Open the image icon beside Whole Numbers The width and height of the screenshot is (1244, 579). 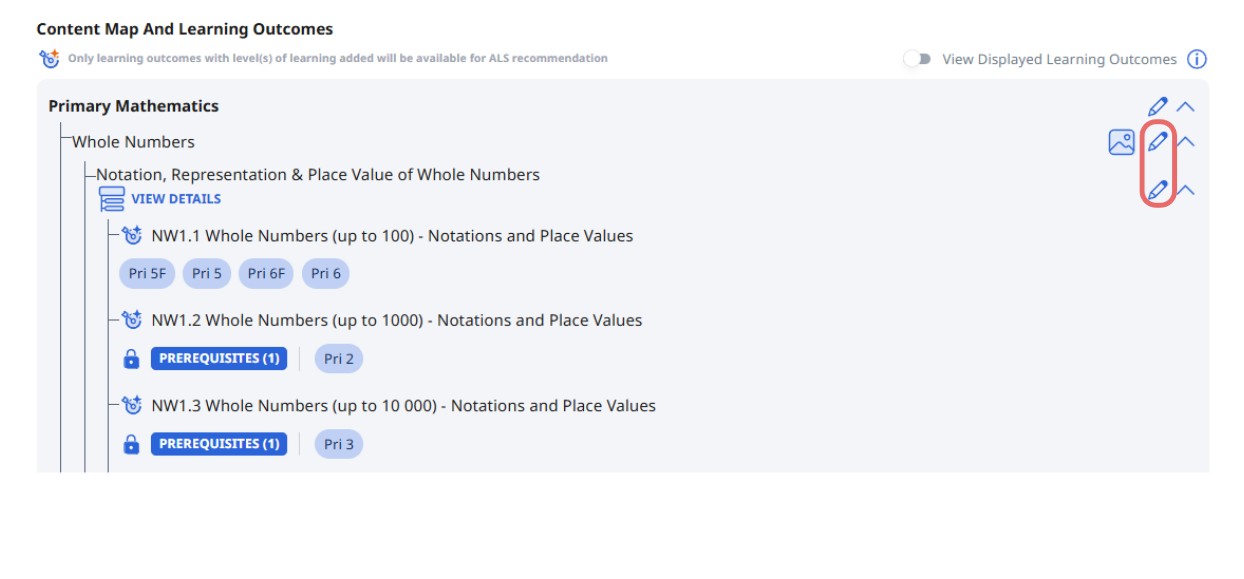coord(1121,142)
